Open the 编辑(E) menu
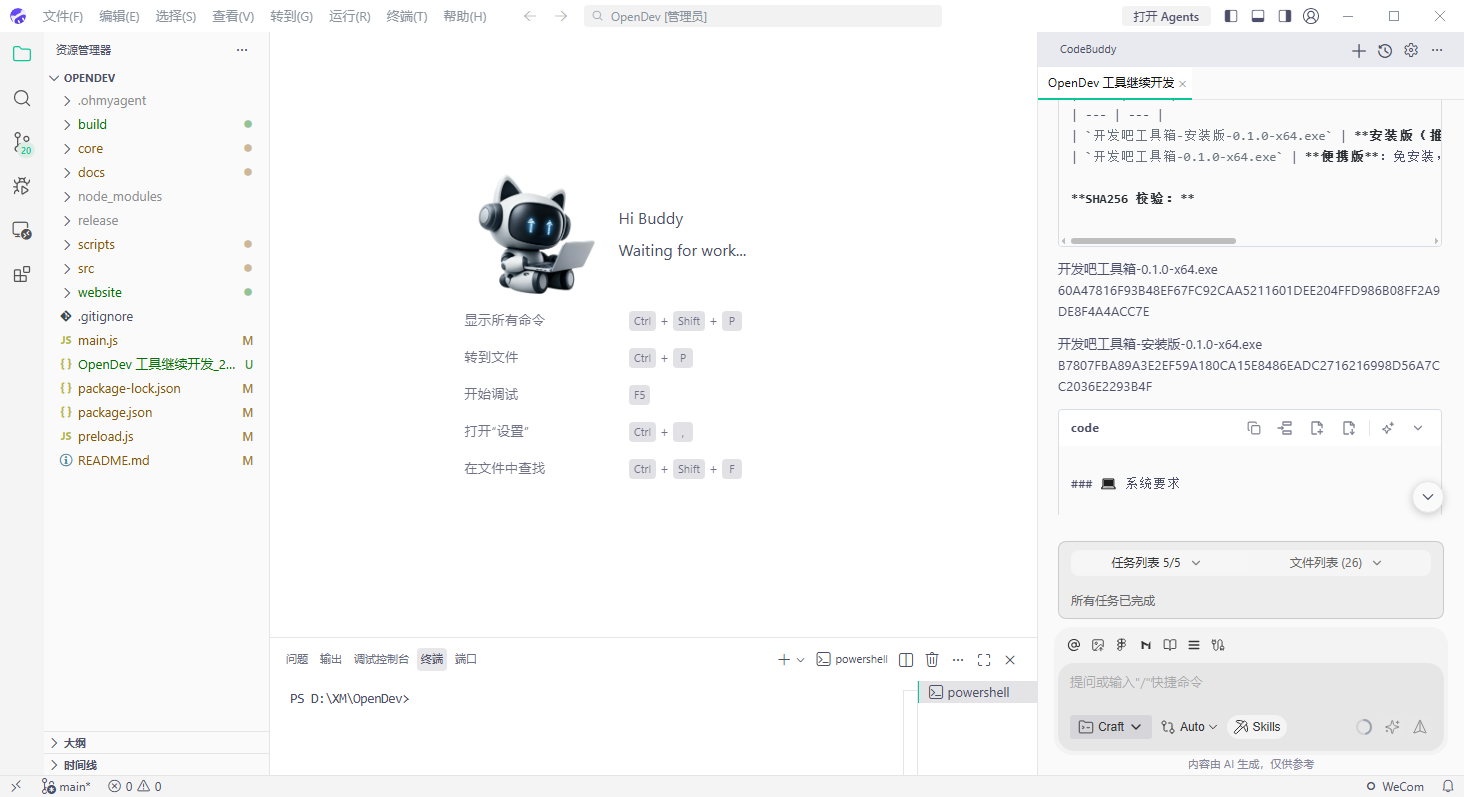Viewport: 1464px width, 797px height. click(119, 16)
